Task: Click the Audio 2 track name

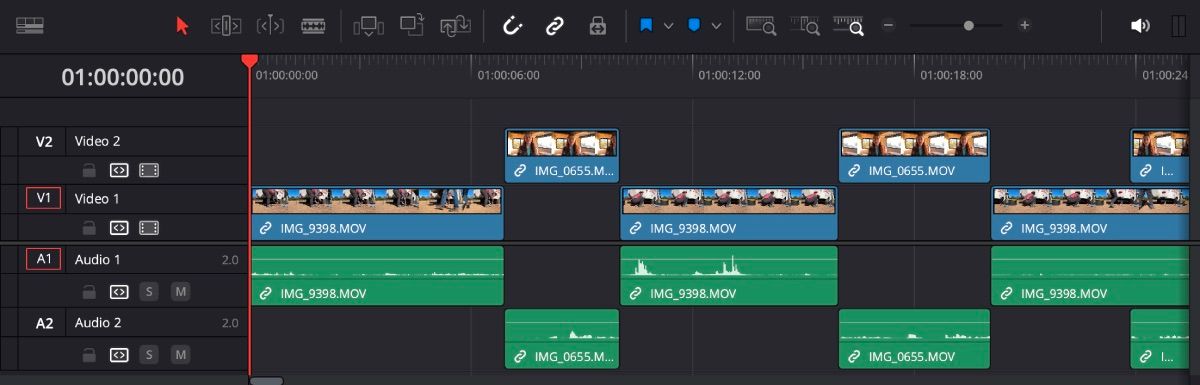Action: click(98, 323)
